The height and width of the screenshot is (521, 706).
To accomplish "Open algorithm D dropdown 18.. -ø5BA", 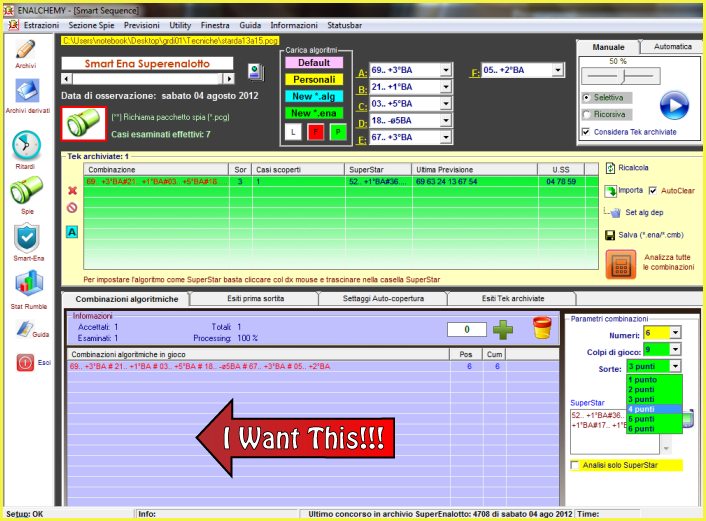I will coord(446,120).
